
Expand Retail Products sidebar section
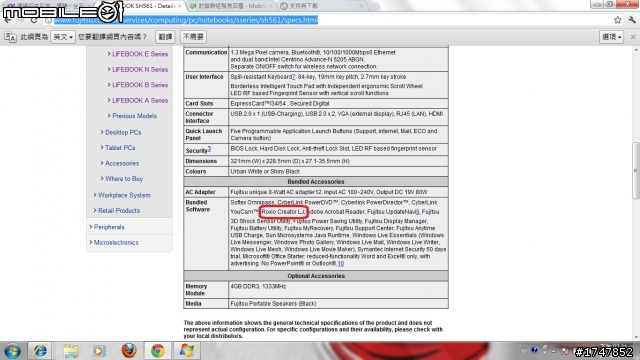point(119,211)
